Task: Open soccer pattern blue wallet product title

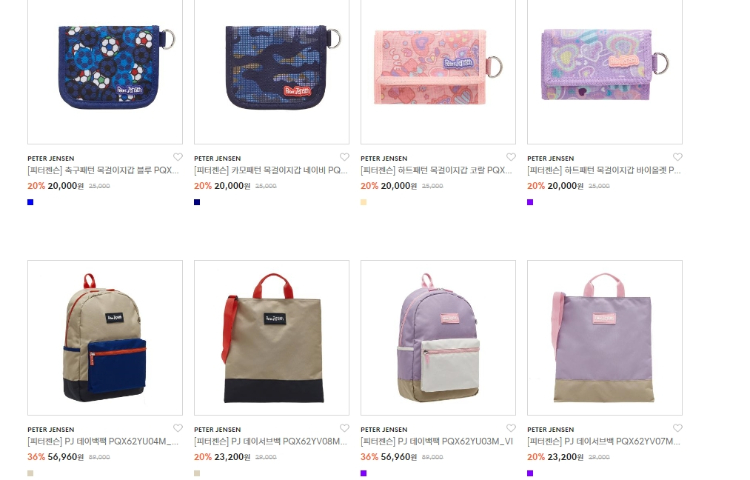Action: (103, 170)
